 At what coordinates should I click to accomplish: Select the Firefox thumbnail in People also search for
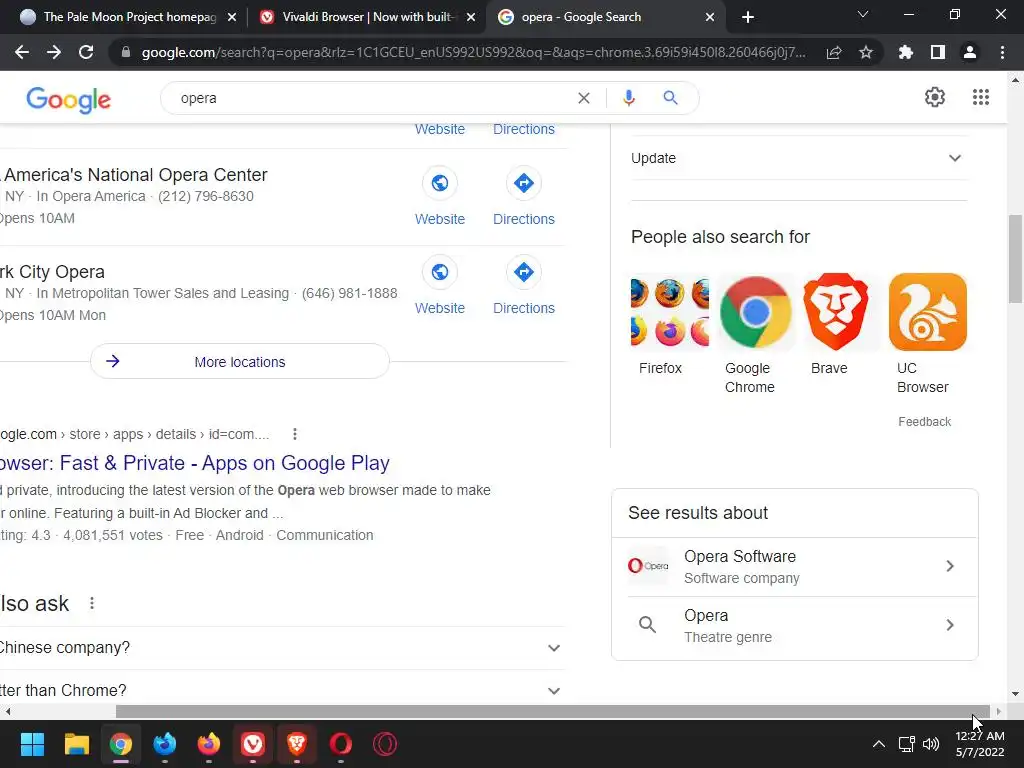(x=669, y=312)
